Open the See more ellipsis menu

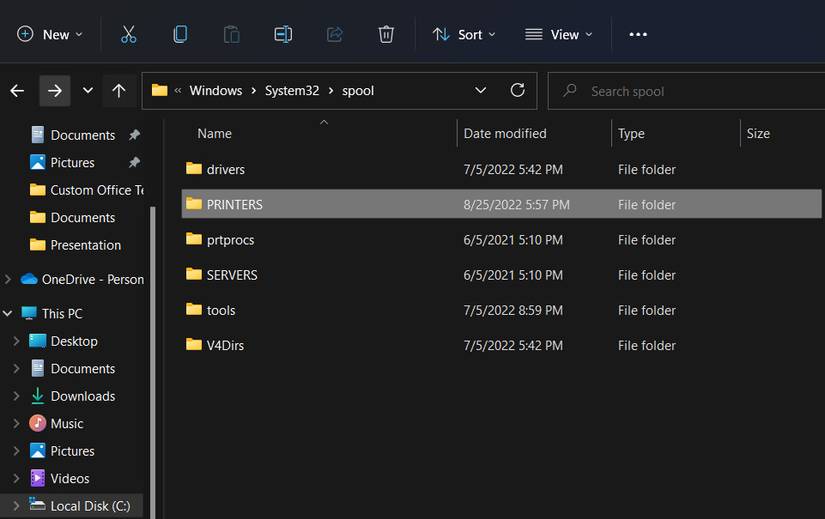(638, 34)
